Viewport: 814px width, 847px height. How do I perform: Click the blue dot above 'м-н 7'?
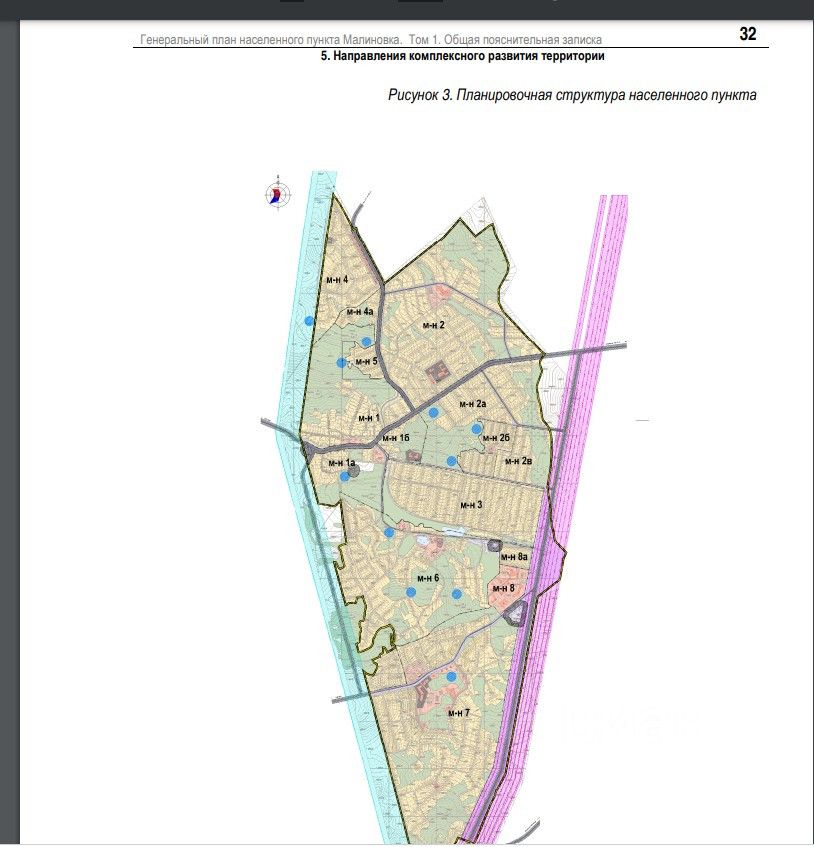[451, 677]
